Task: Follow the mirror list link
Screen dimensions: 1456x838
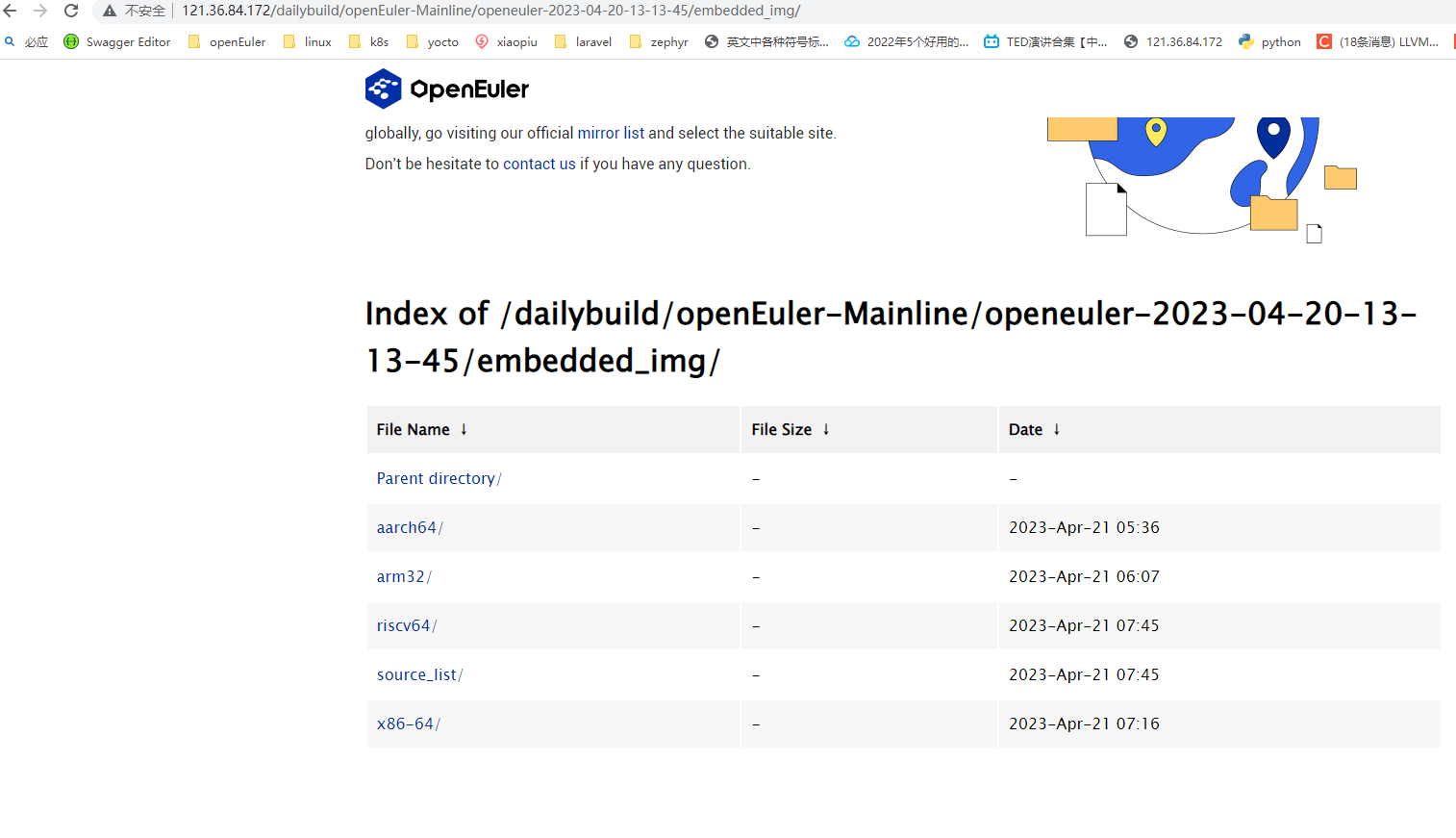Action: (611, 133)
